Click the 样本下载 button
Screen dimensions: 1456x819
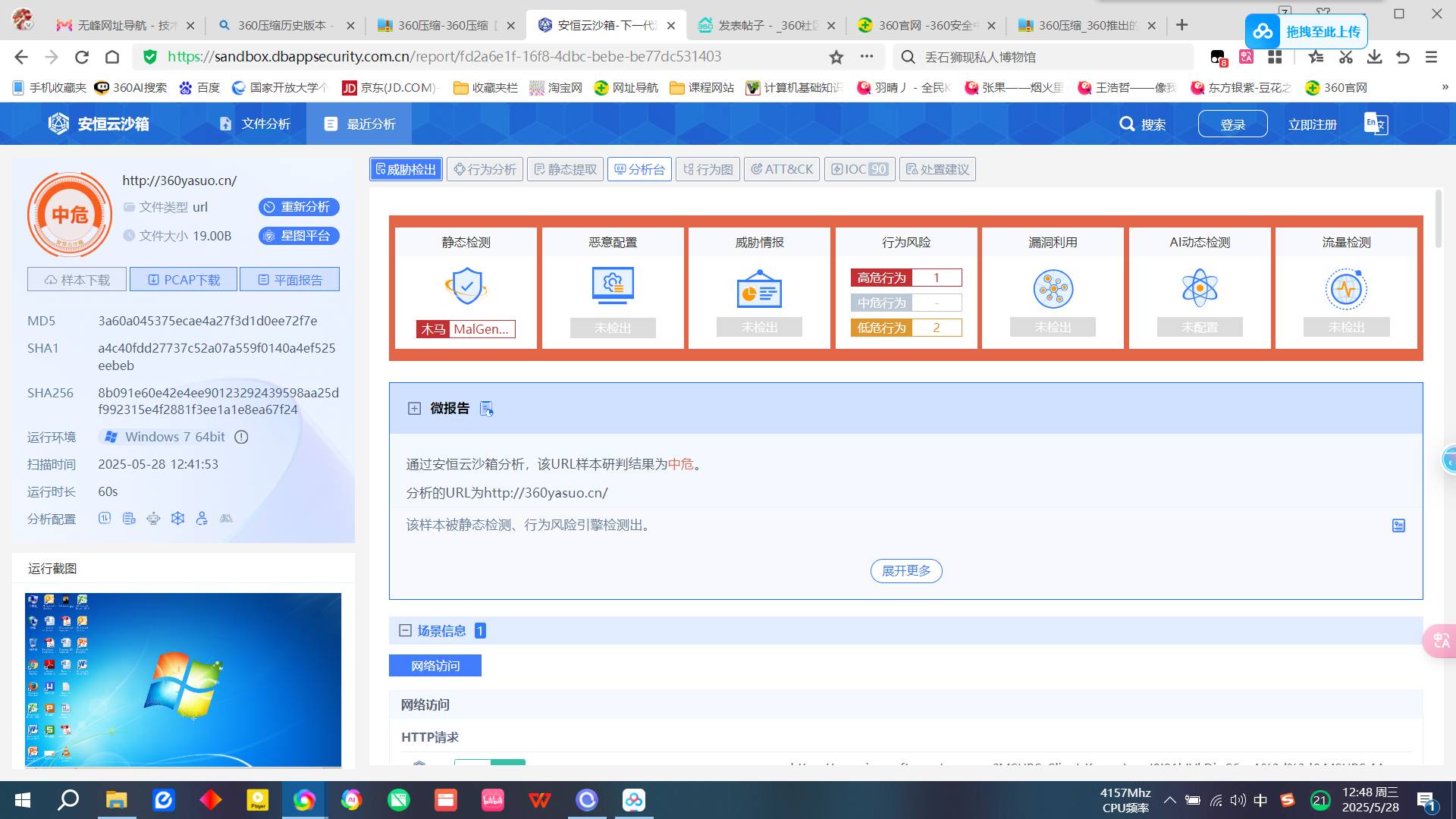(x=77, y=279)
